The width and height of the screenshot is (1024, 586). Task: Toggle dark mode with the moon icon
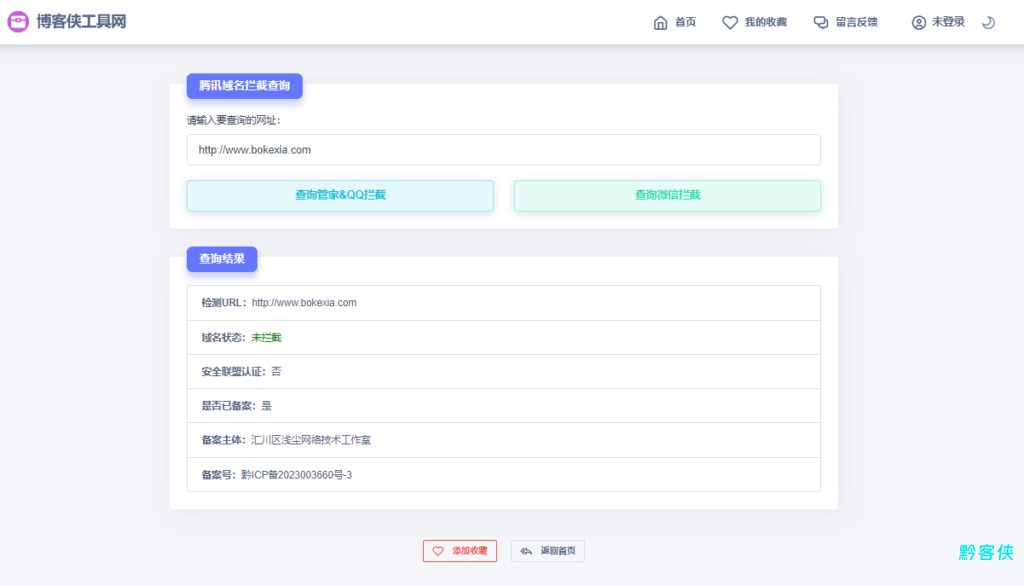988,22
